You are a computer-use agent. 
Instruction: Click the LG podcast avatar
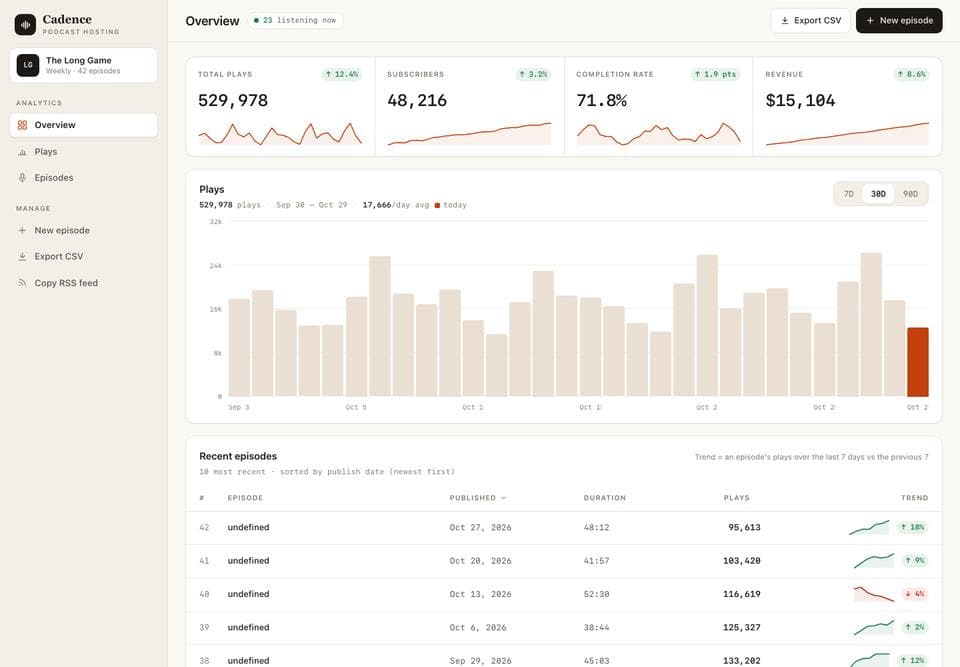tap(28, 65)
